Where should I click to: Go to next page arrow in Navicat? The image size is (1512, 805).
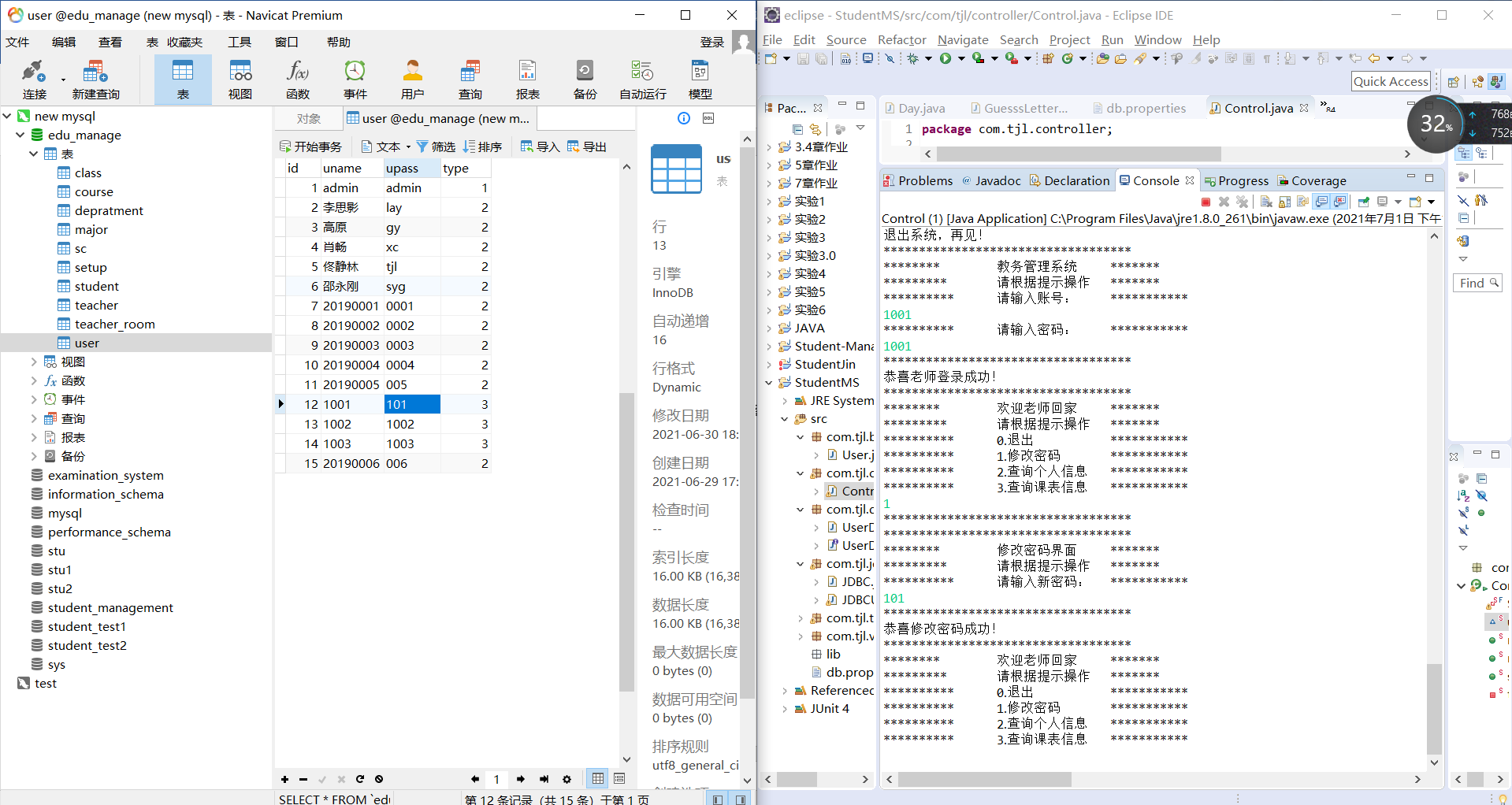coord(521,779)
